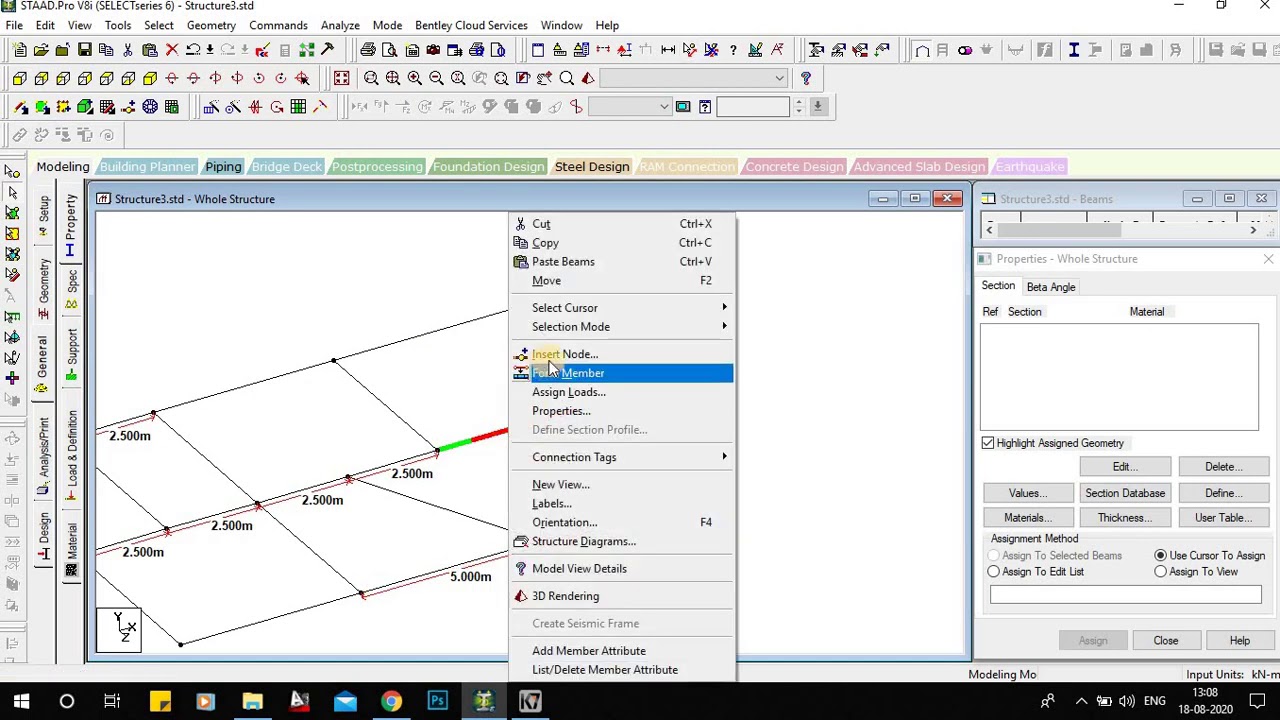Viewport: 1280px width, 720px height.
Task: Click the User Table button
Action: point(1224,518)
